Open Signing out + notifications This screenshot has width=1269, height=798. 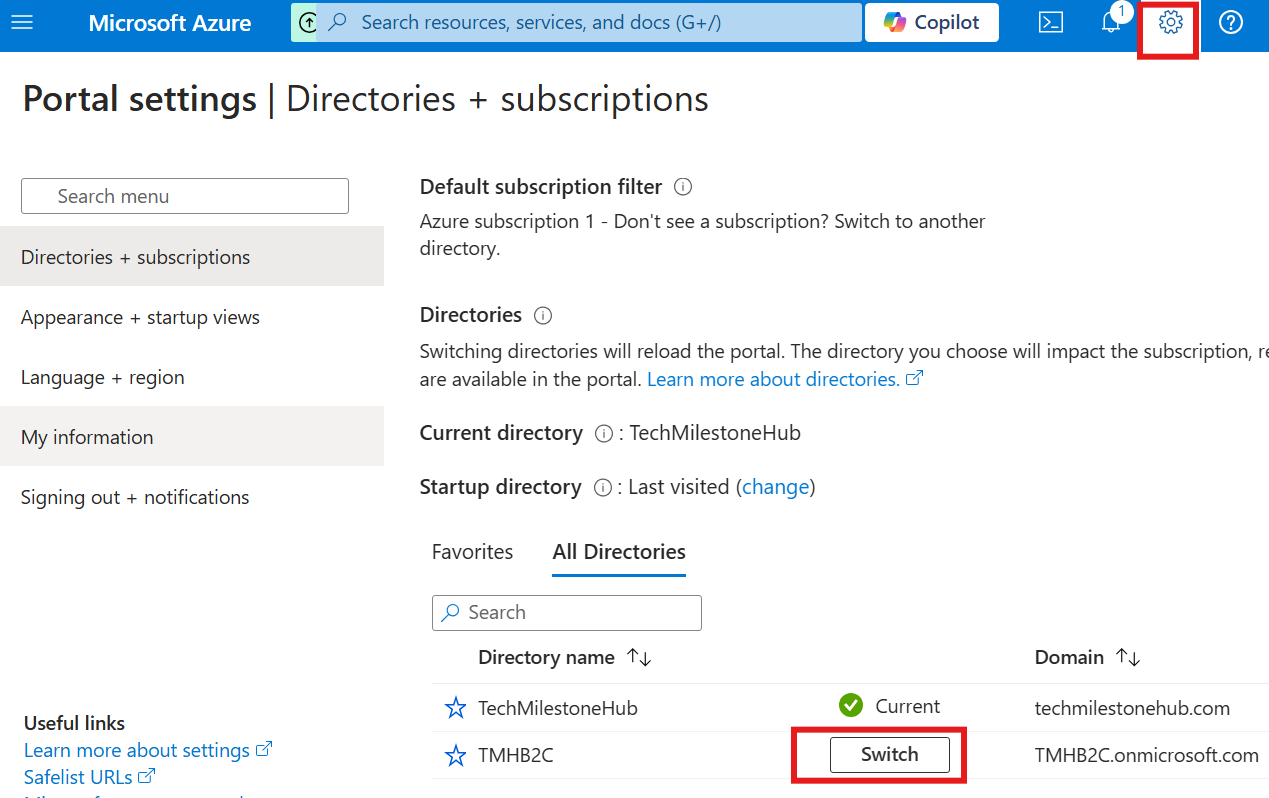coord(192,497)
